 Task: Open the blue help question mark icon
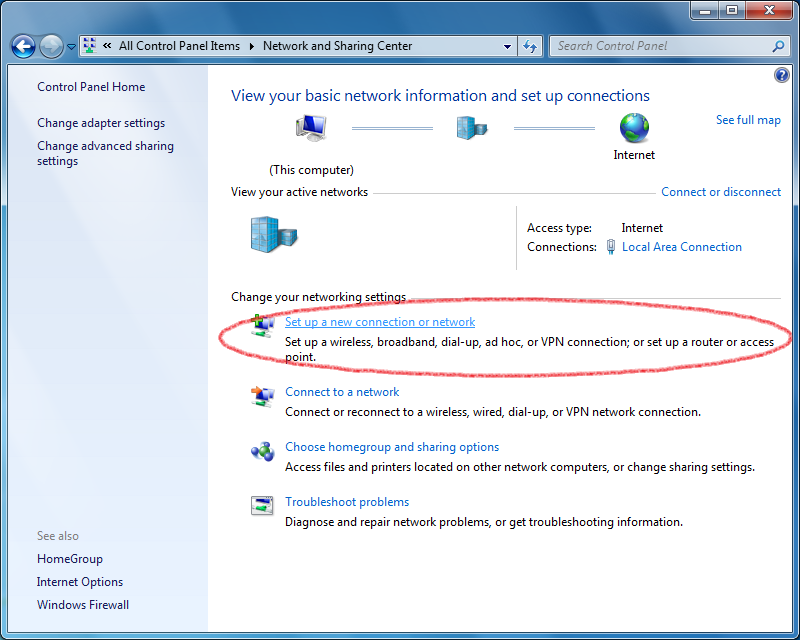tap(782, 76)
